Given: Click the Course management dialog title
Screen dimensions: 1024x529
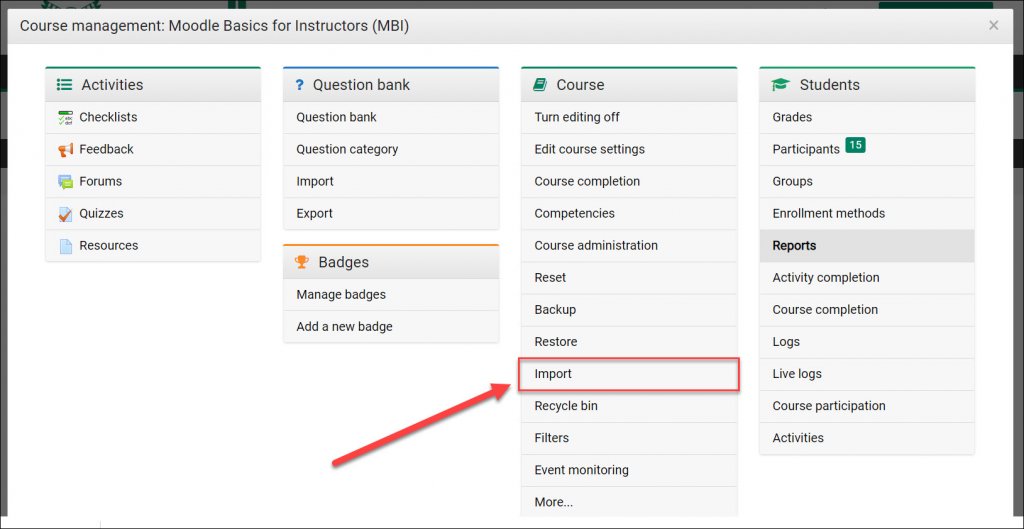Looking at the screenshot, I should [x=215, y=26].
